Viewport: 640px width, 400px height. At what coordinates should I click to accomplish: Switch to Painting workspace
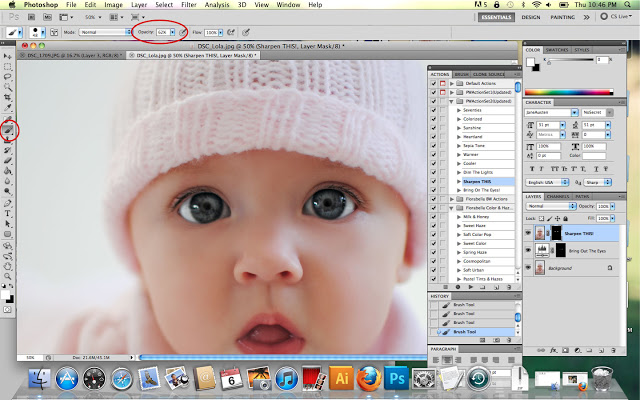coord(562,17)
